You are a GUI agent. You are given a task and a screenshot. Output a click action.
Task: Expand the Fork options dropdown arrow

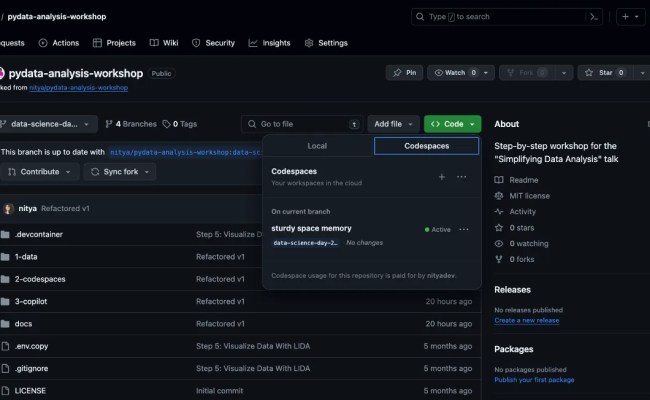pos(564,73)
